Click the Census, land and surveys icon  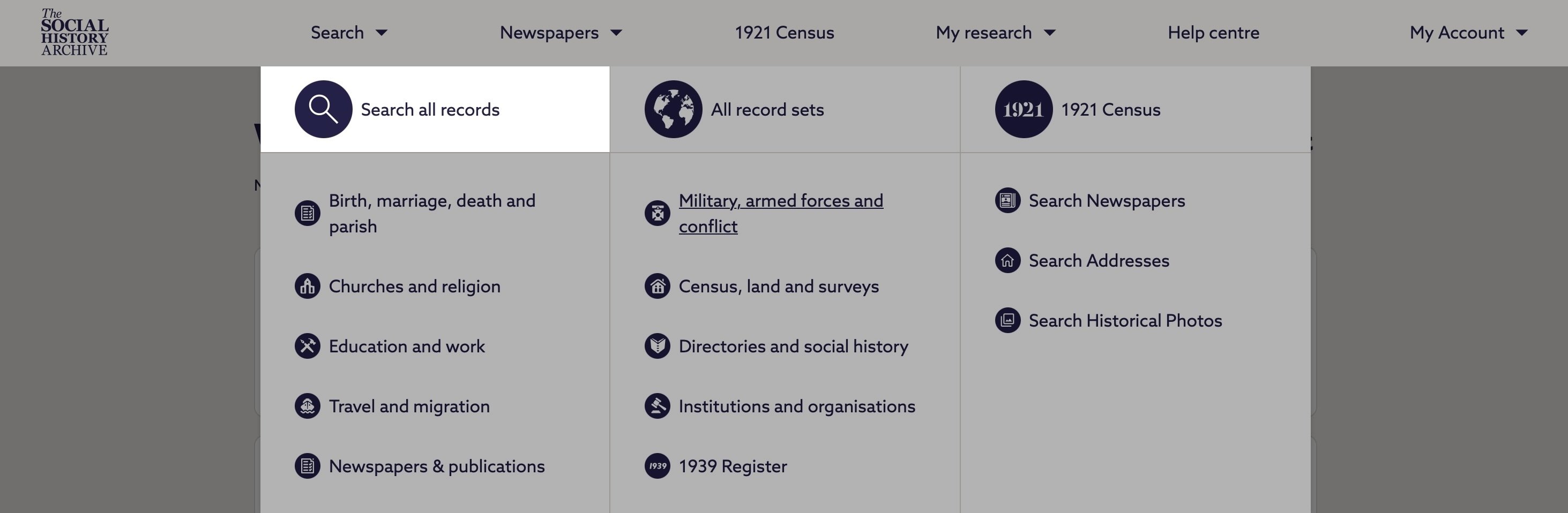click(x=658, y=286)
